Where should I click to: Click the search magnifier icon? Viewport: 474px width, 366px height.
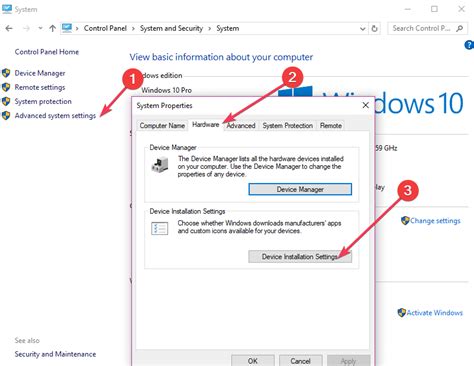(x=460, y=28)
